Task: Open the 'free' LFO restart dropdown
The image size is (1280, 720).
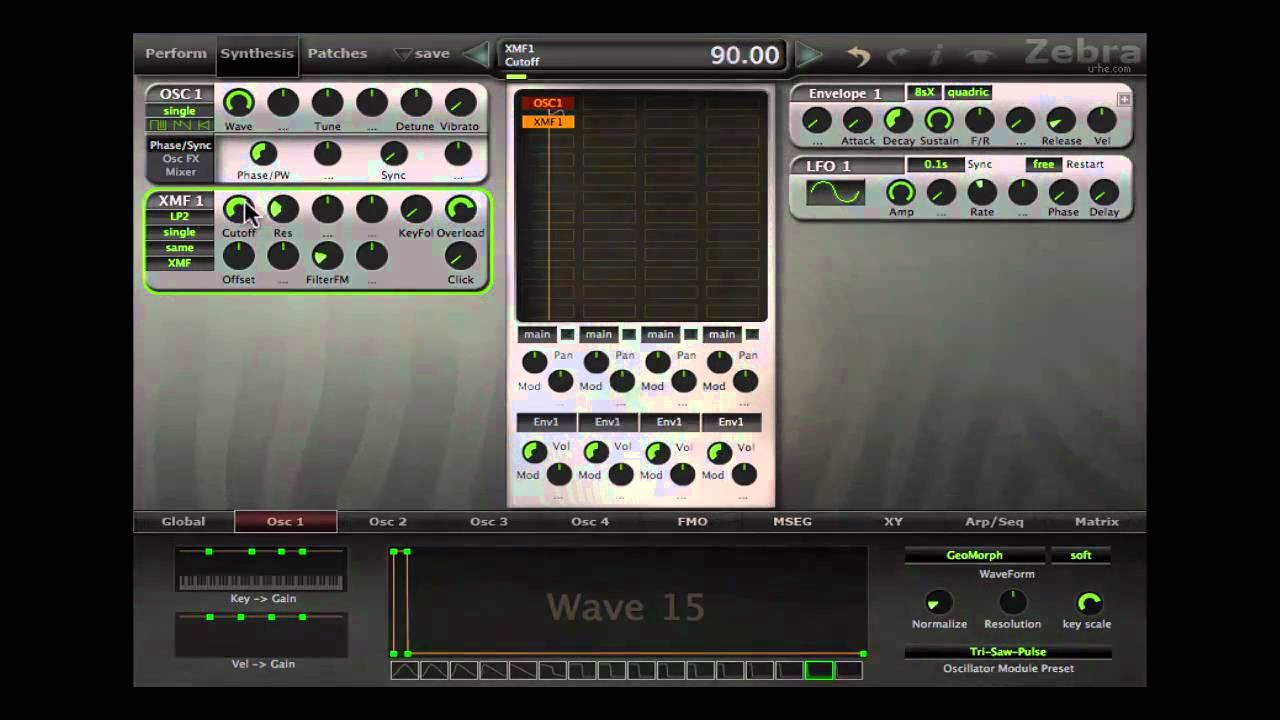Action: point(1044,164)
